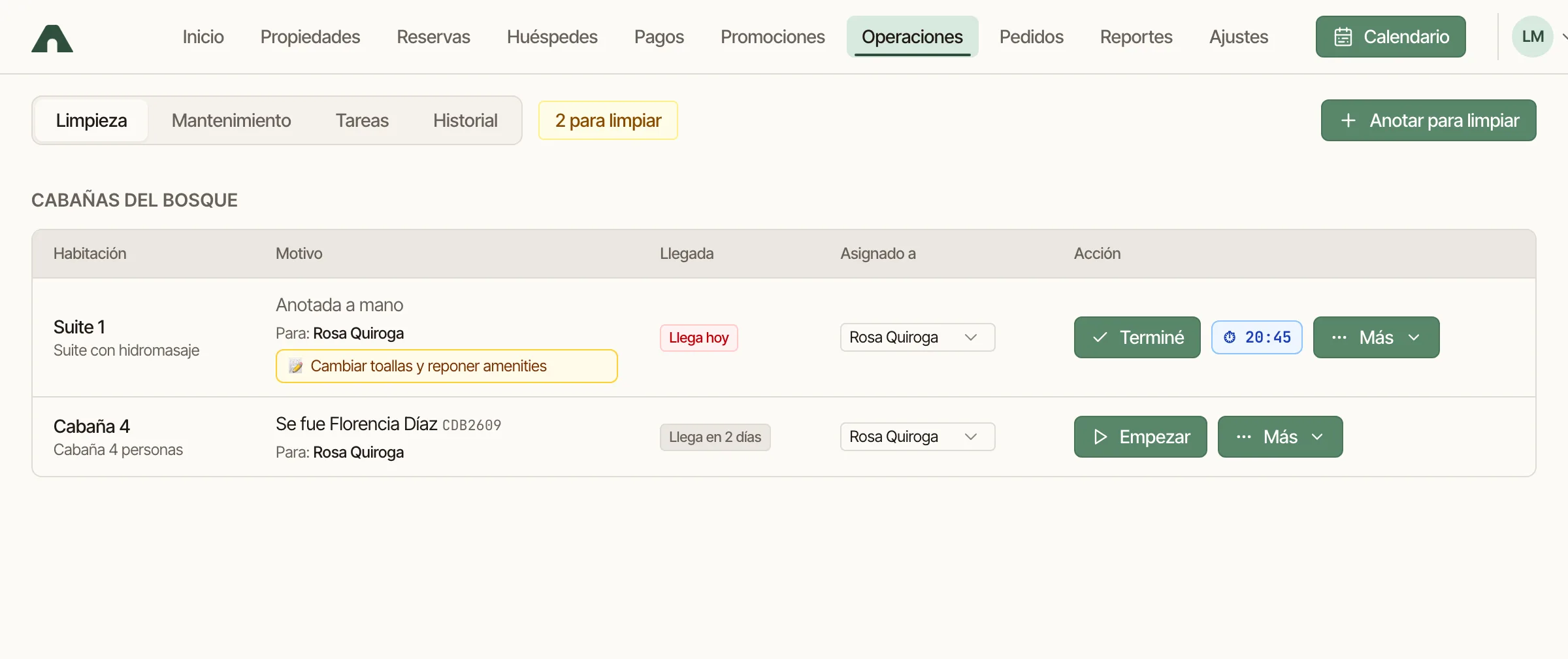Click the 2 para limpiar badge
This screenshot has width=1568, height=659.
tap(608, 120)
